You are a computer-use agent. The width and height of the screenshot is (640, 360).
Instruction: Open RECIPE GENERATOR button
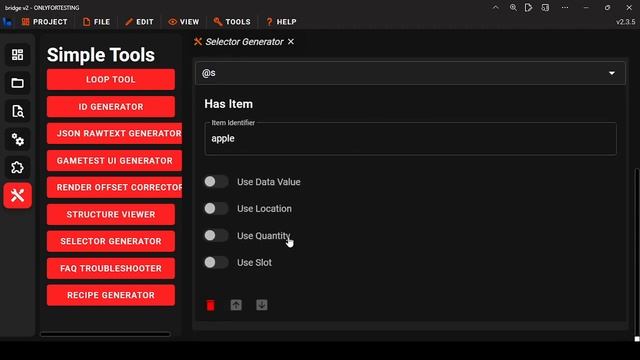tap(111, 295)
